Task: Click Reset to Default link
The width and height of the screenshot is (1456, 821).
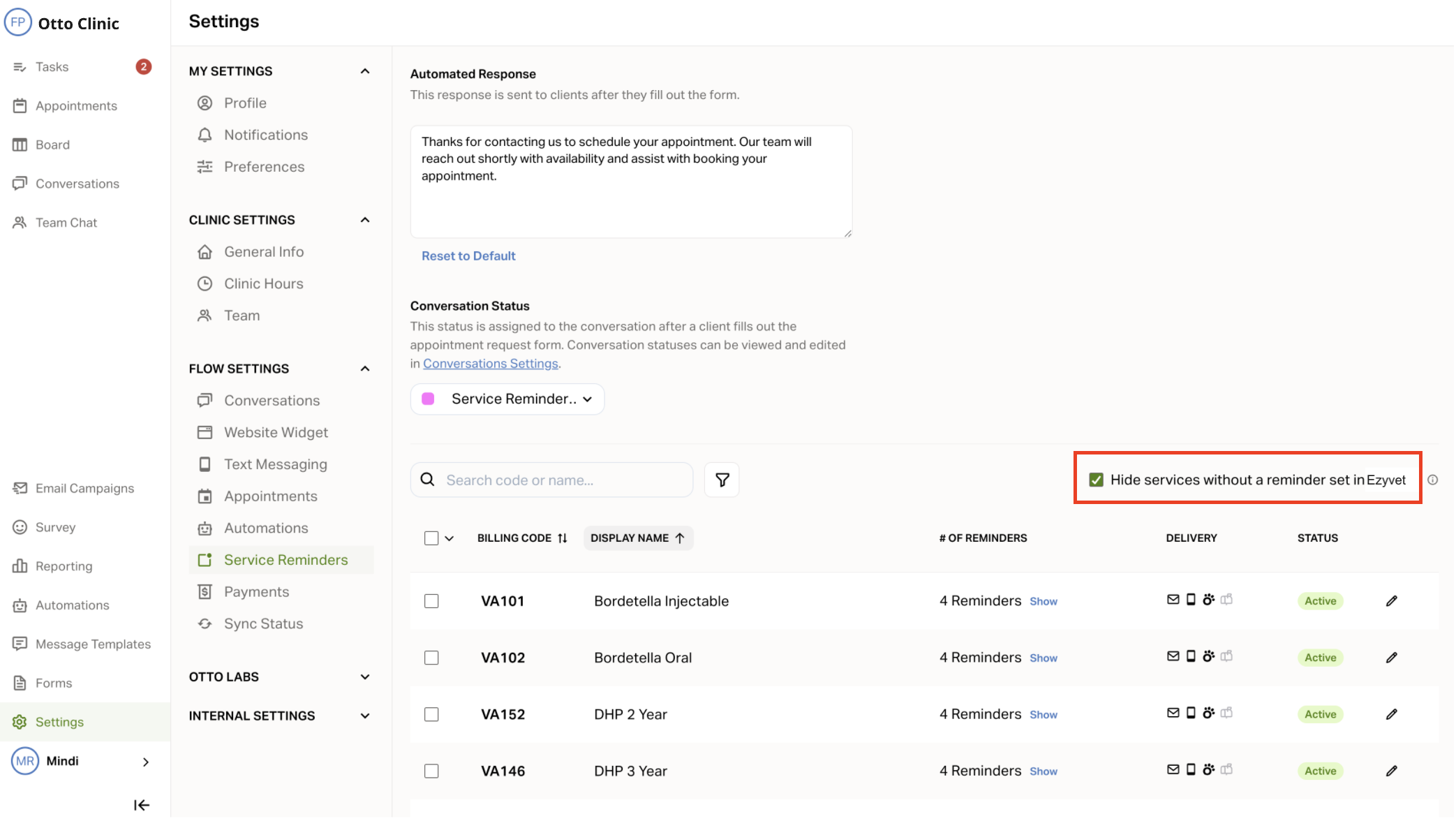Action: [x=468, y=256]
